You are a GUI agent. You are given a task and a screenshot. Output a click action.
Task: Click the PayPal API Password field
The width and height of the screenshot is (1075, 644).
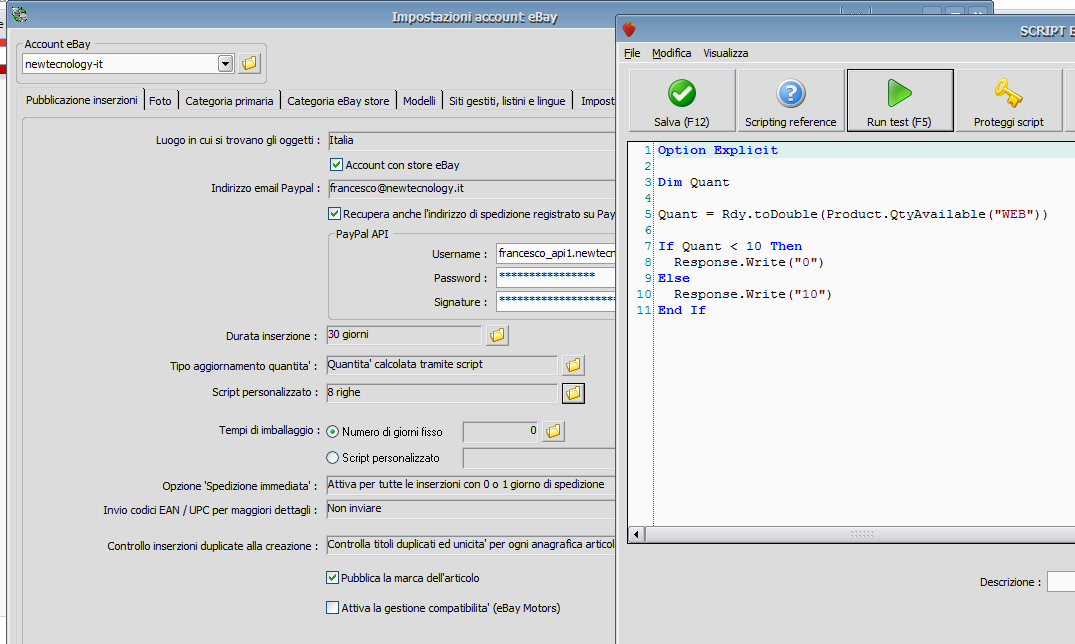click(x=555, y=277)
